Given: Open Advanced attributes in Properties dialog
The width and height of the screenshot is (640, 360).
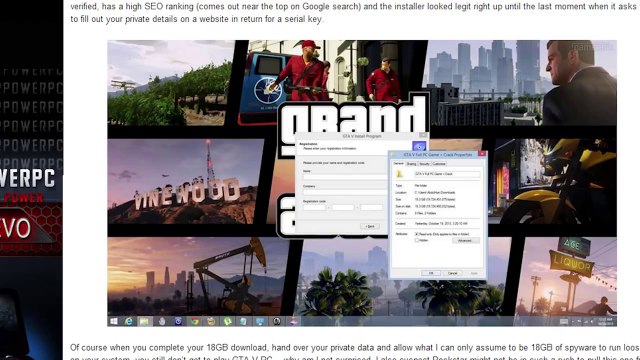Looking at the screenshot, I should pyautogui.click(x=465, y=241).
